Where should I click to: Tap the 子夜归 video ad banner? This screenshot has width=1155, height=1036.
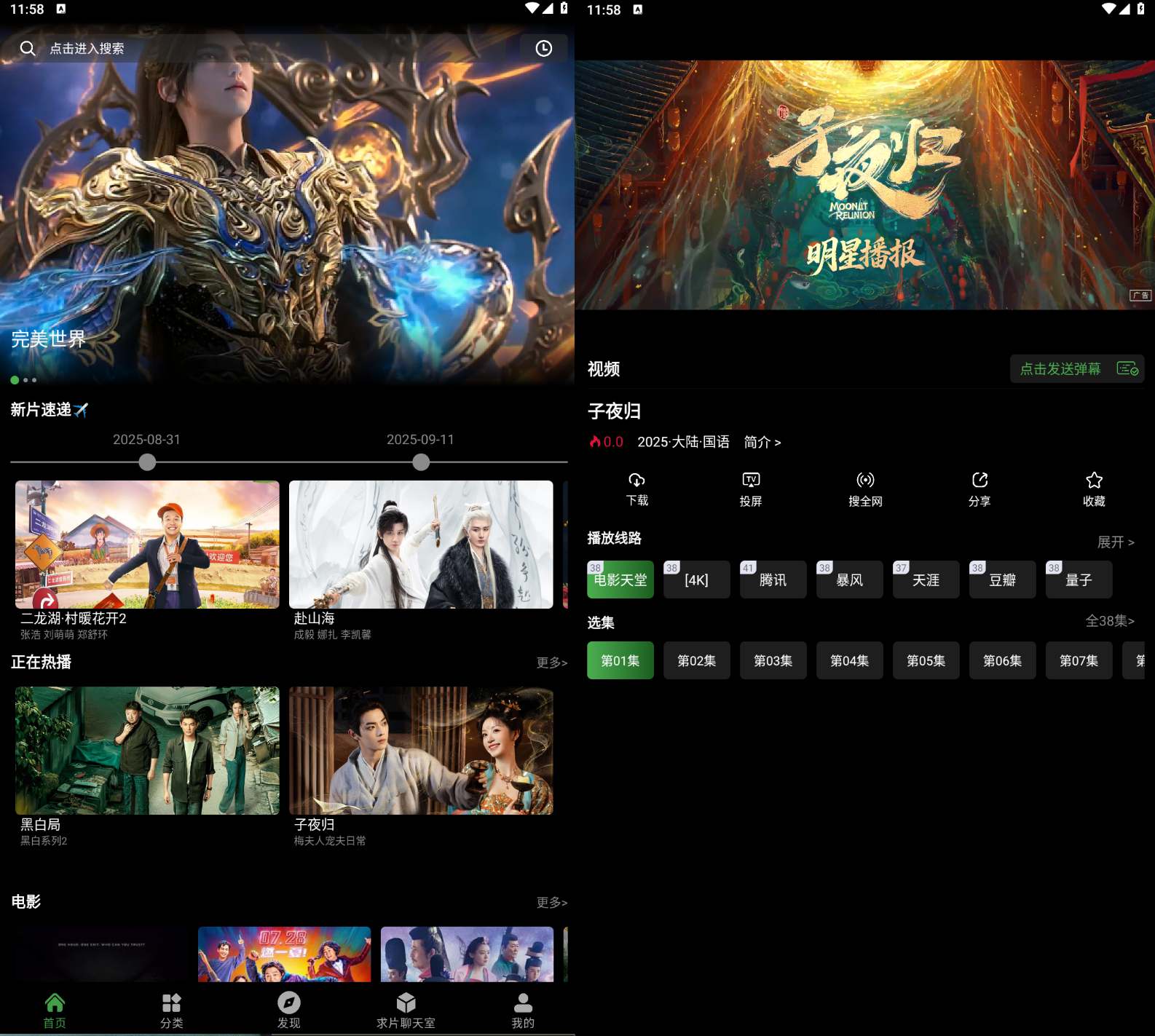865,185
